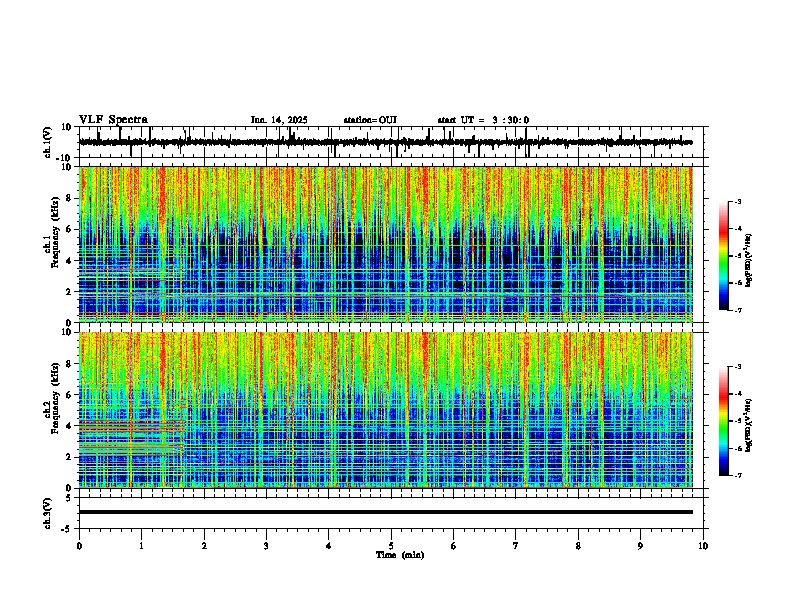
Task: Click the "-7" label on ch.1 color scale
Action: pos(738,310)
